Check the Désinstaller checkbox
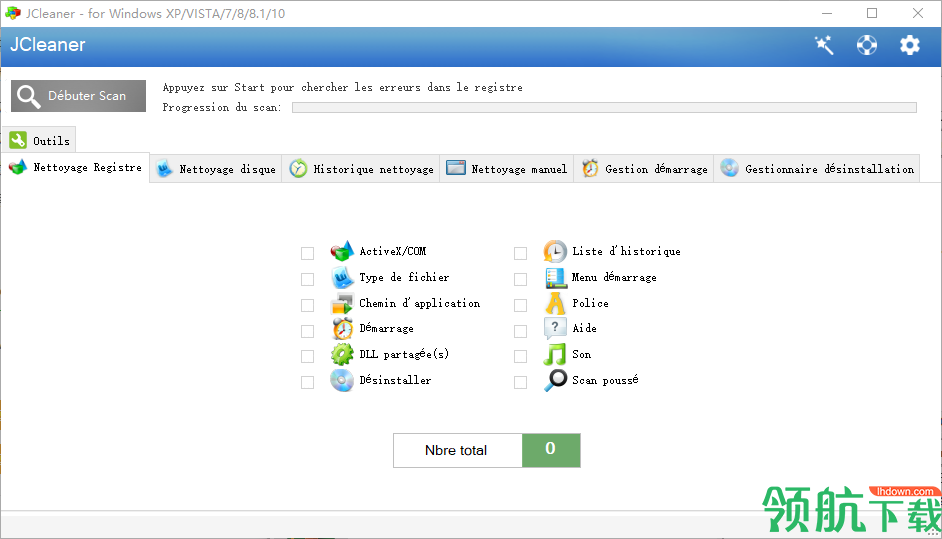Screen dimensions: 942x539 click(x=308, y=382)
